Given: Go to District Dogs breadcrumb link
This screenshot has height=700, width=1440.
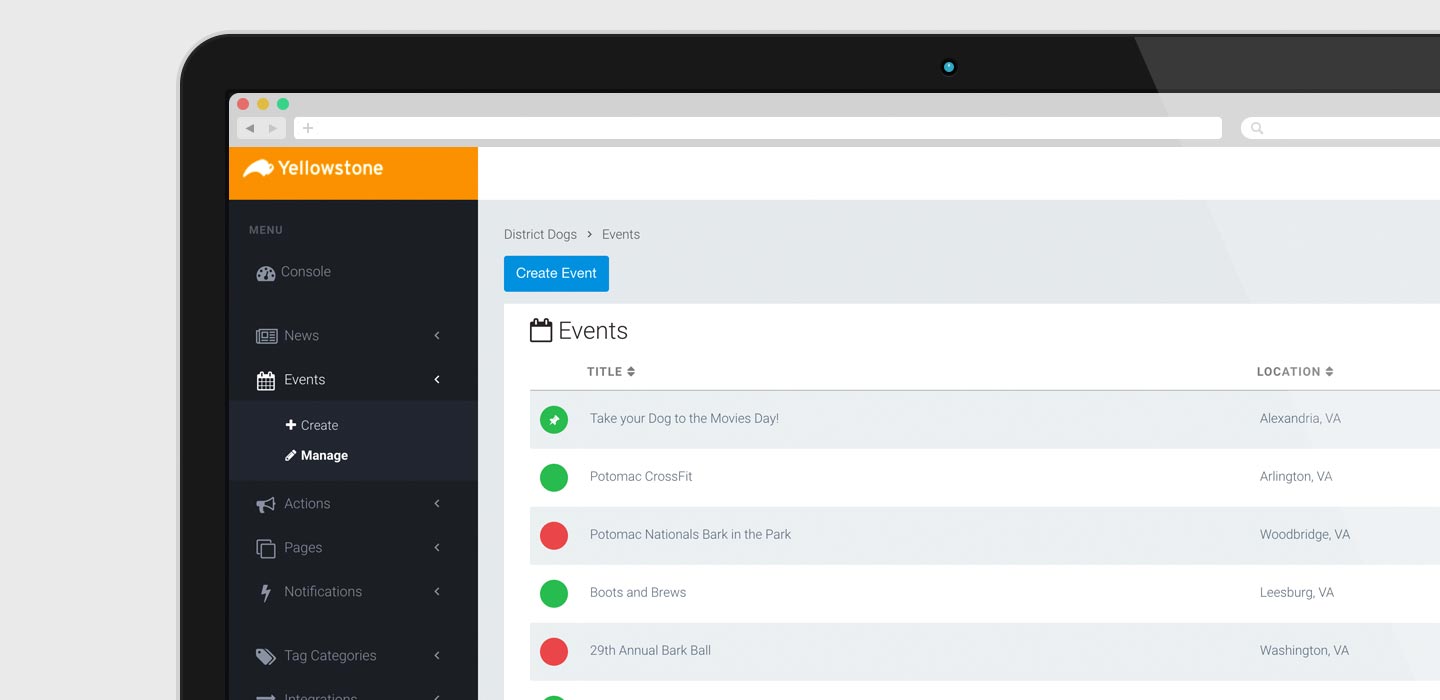Looking at the screenshot, I should [540, 235].
